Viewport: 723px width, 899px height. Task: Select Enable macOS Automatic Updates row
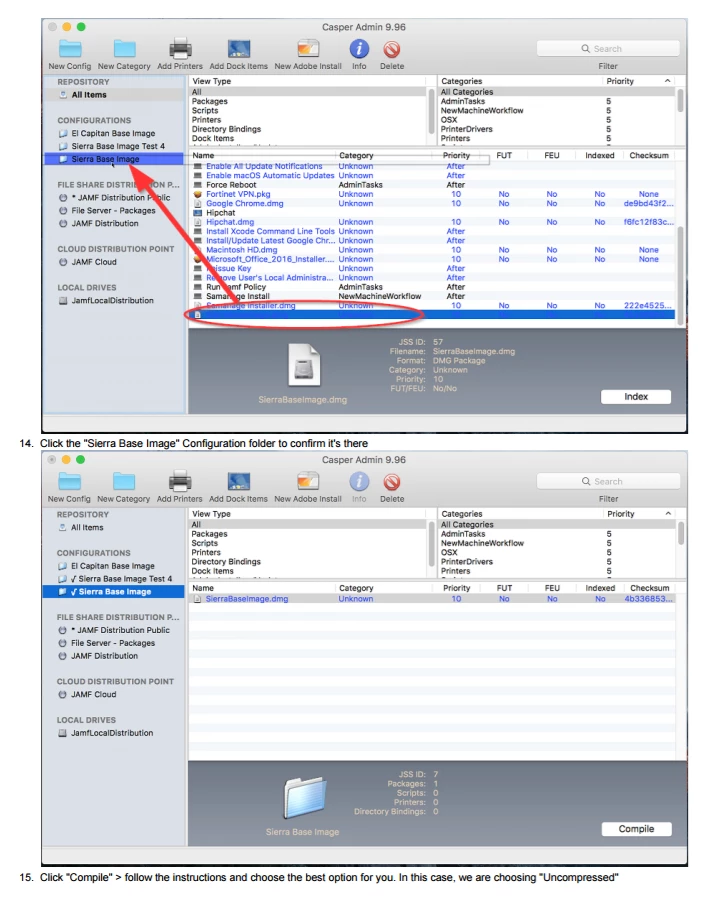pos(432,175)
